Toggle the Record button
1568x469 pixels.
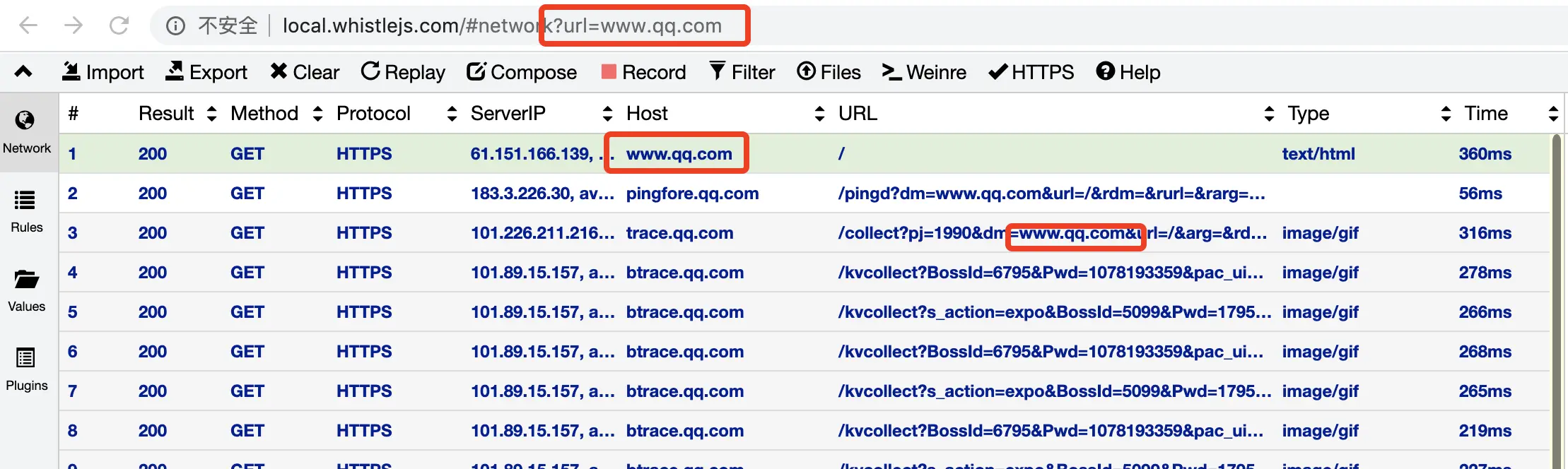643,72
